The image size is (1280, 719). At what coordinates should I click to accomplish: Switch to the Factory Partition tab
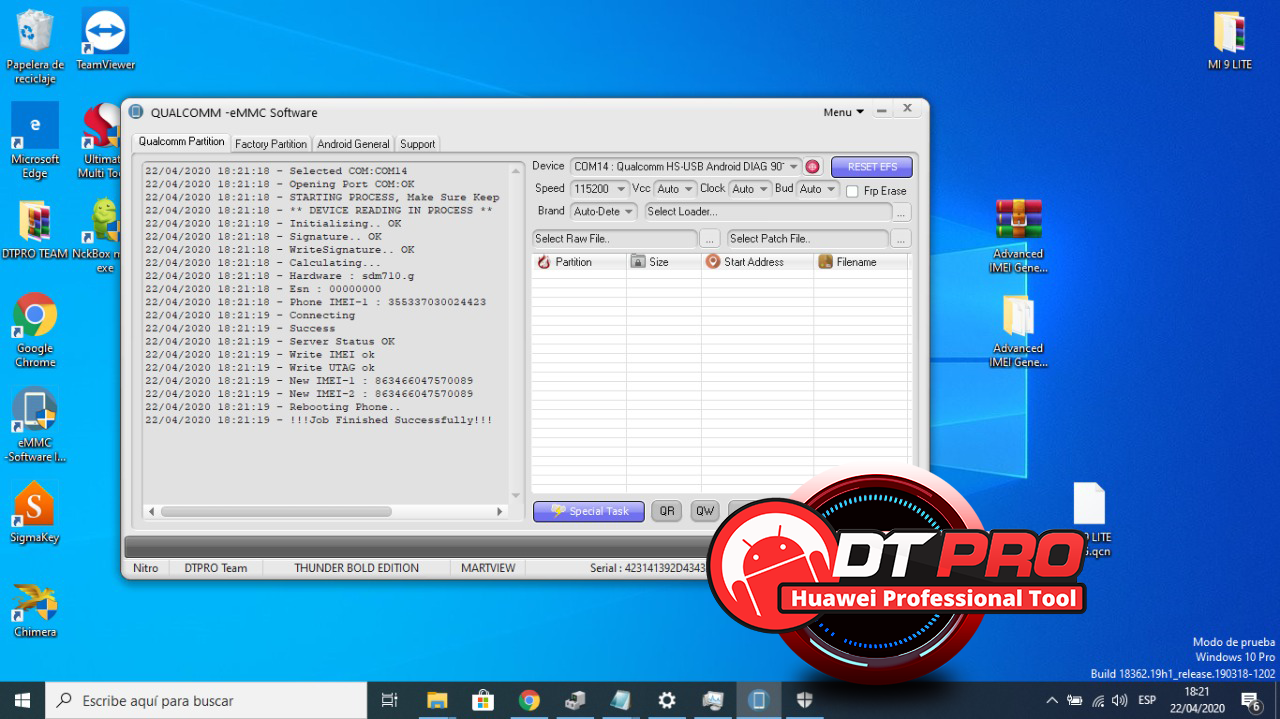tap(271, 144)
